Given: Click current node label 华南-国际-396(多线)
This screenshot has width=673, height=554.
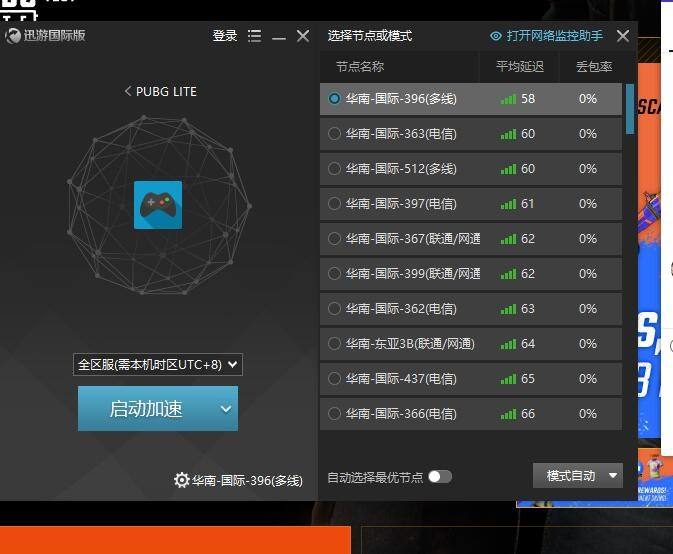Looking at the screenshot, I should click(247, 480).
